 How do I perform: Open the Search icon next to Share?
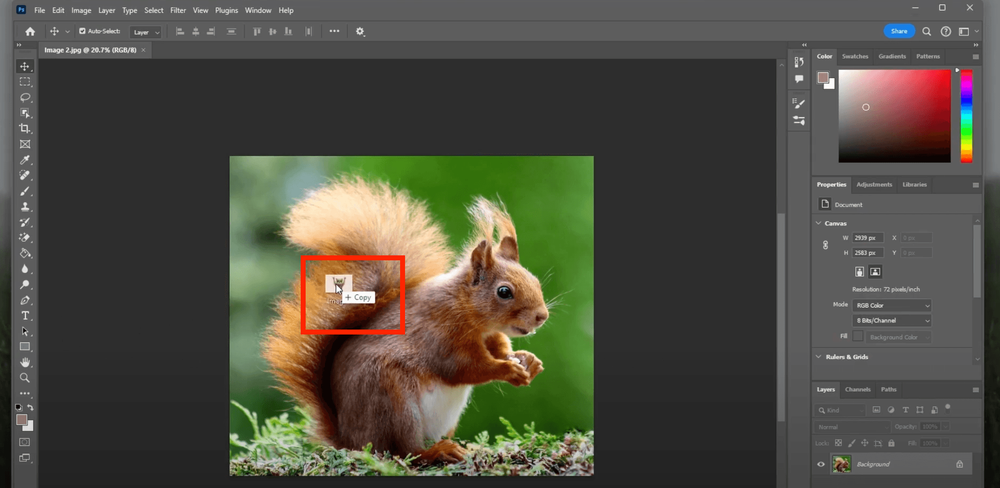coord(927,31)
